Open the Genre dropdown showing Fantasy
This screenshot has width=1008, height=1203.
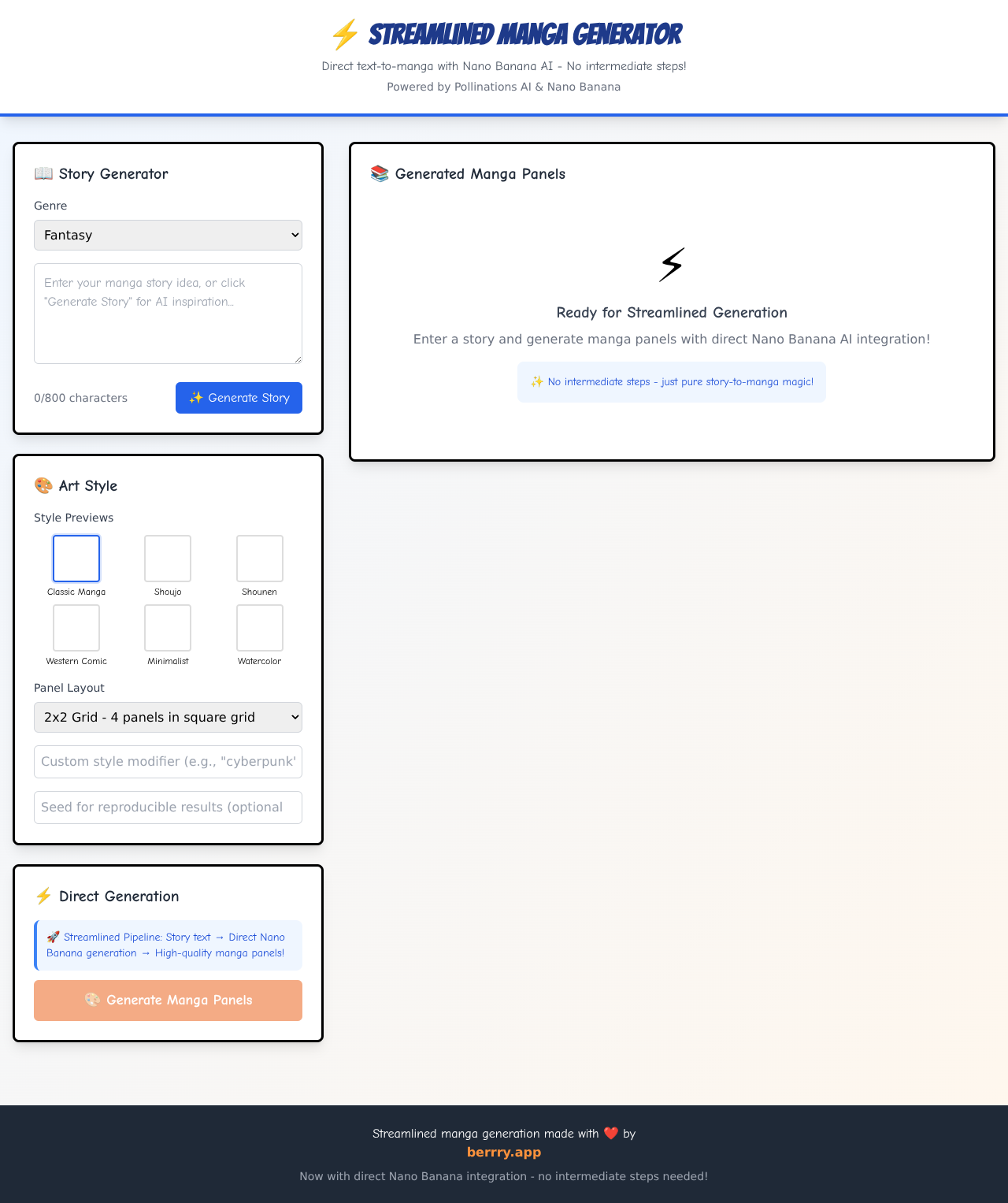(x=168, y=236)
